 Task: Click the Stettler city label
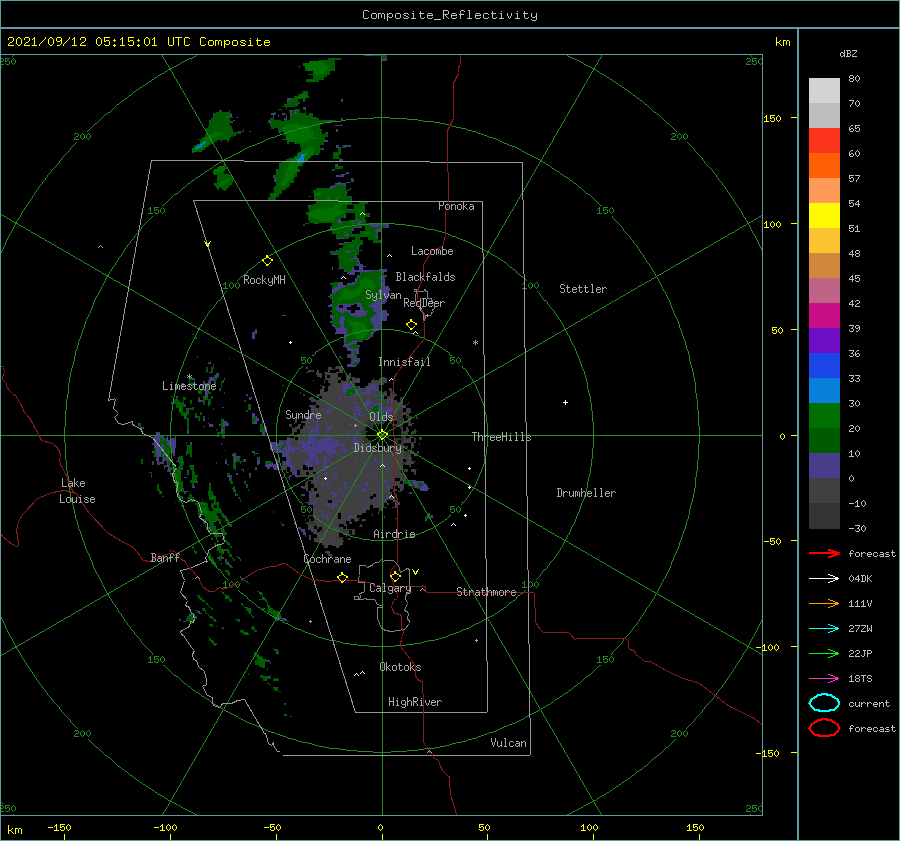pos(583,289)
